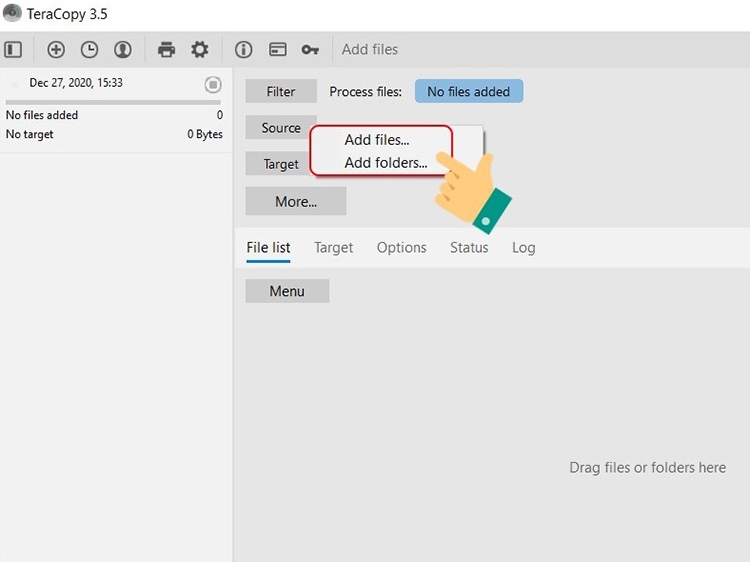Click the plus circle new job icon
This screenshot has width=750, height=562.
[x=56, y=49]
